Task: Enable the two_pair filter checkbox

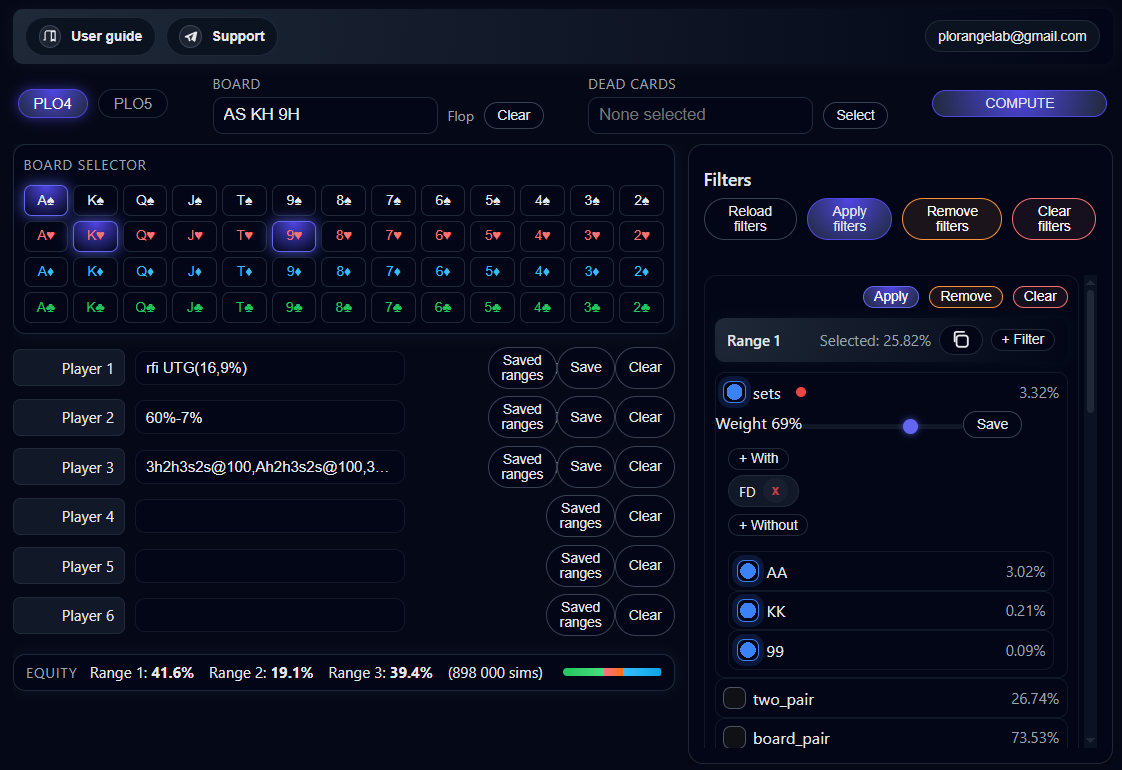Action: (x=734, y=698)
